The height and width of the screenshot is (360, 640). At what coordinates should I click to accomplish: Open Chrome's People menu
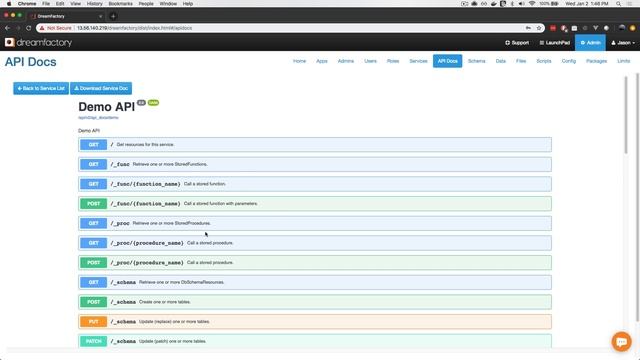click(146, 4)
